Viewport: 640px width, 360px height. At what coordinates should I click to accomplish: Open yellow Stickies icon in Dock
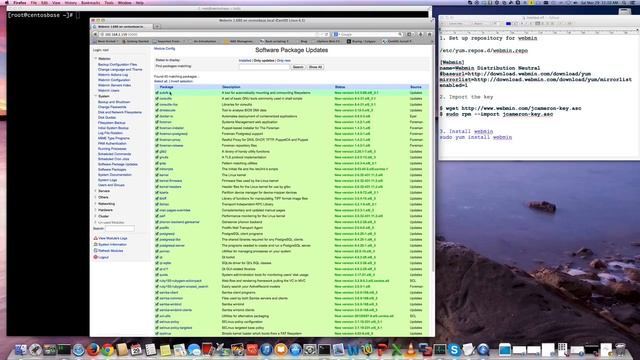coord(165,350)
